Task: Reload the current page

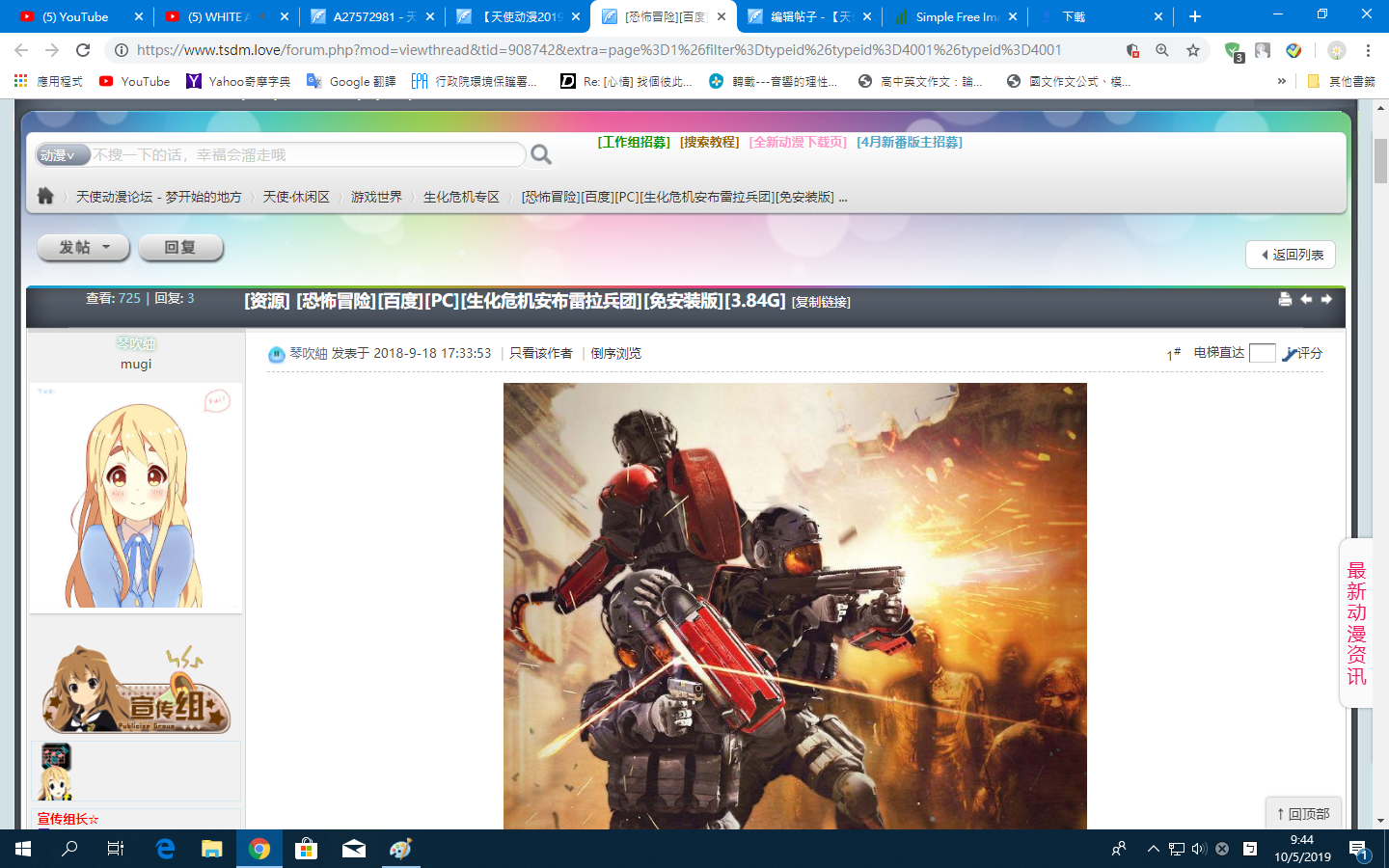Action: tap(83, 50)
